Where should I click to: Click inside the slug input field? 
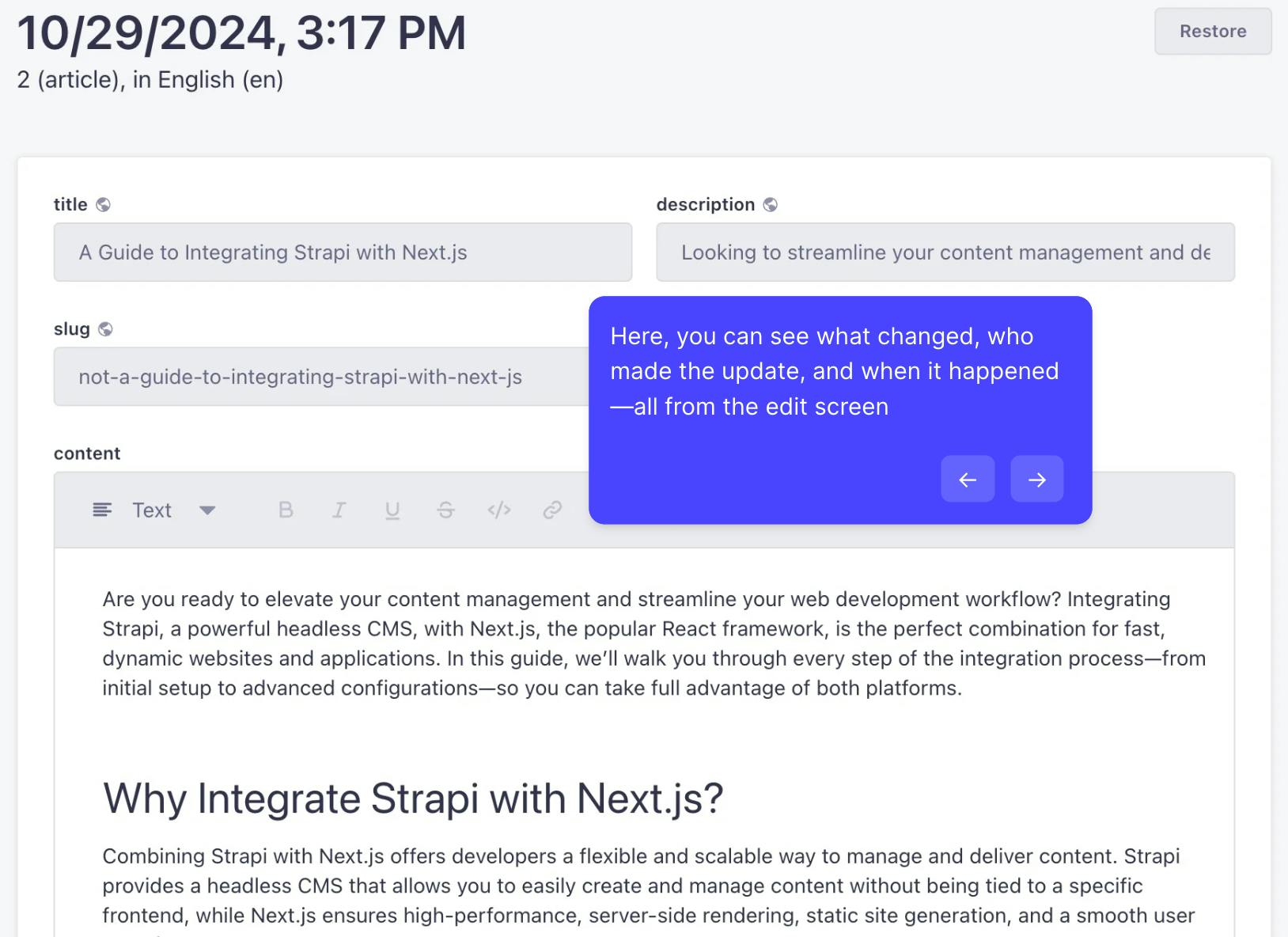316,377
